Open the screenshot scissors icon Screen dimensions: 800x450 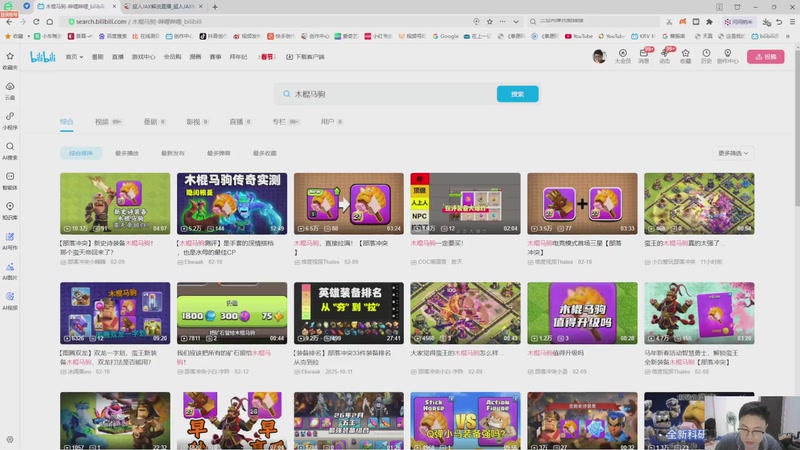coord(669,21)
